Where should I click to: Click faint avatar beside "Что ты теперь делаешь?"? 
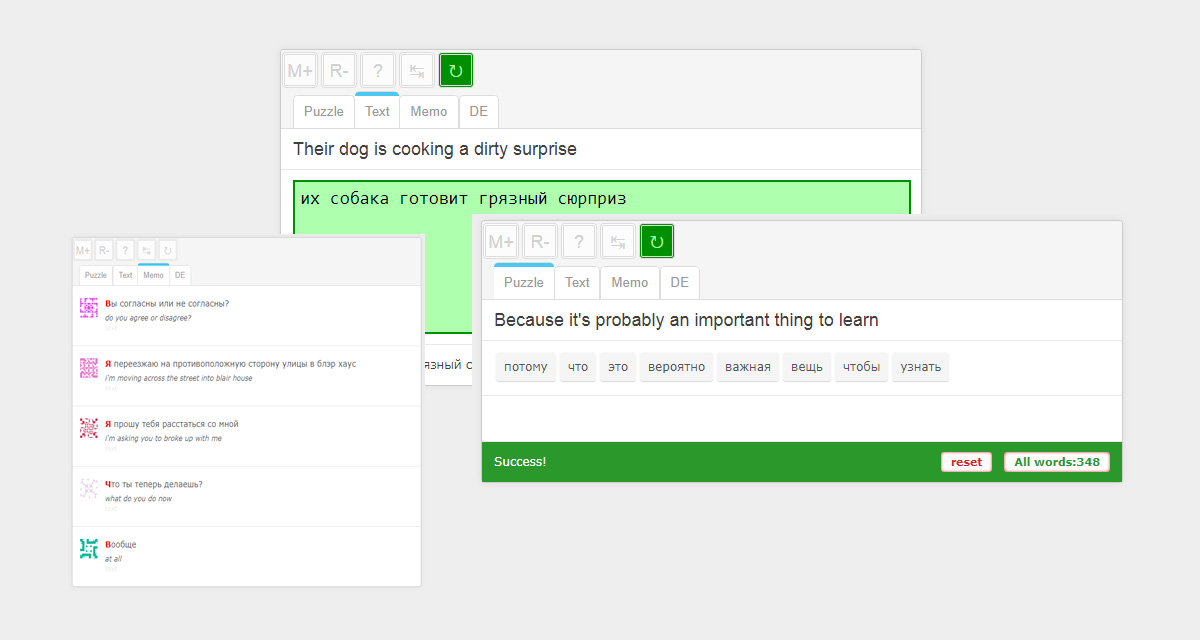coord(89,488)
